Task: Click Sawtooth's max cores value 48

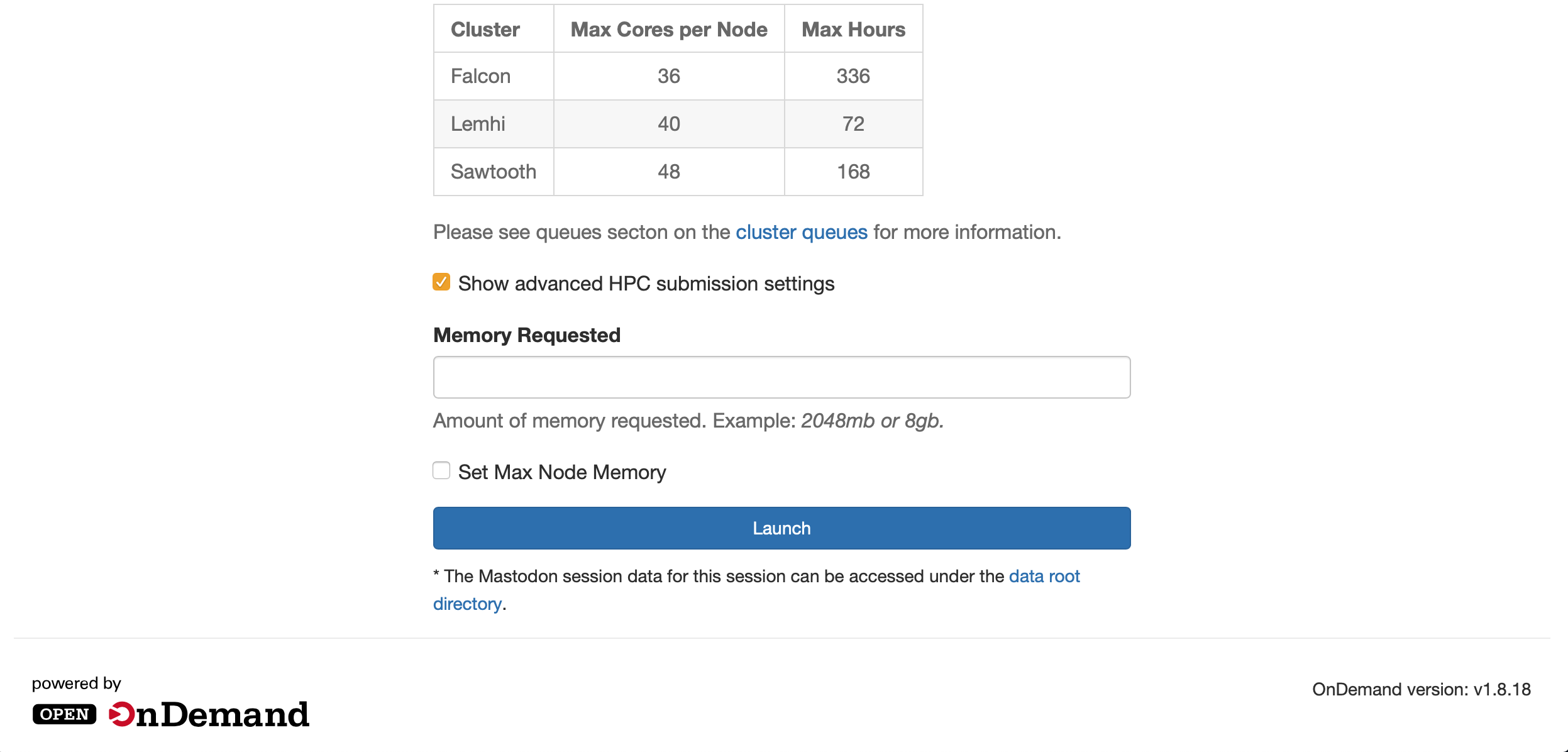Action: coord(668,172)
